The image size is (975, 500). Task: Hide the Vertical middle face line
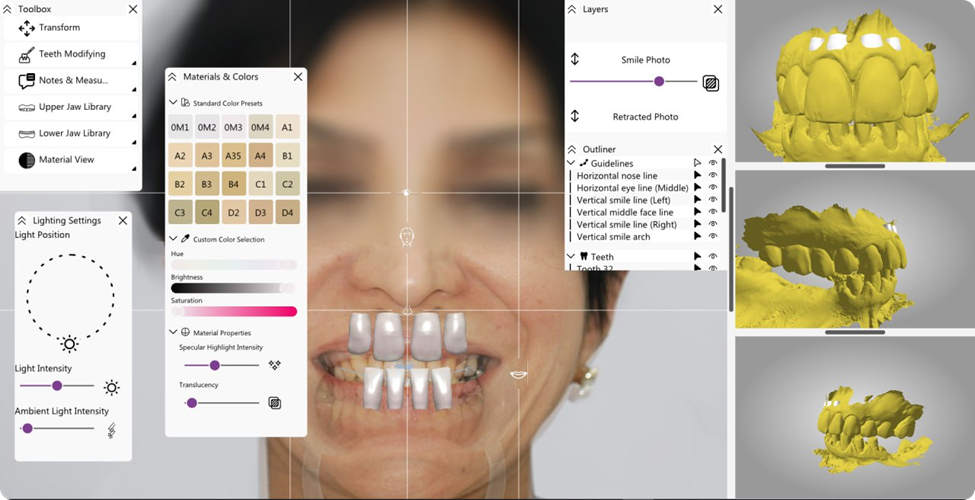tap(713, 212)
